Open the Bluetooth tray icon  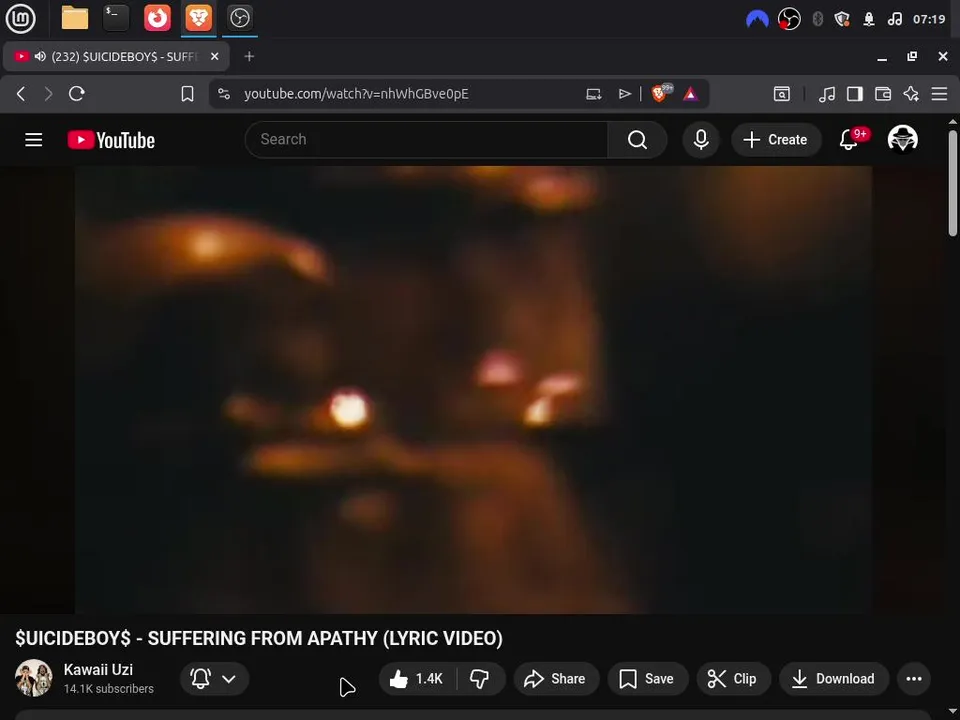(x=817, y=20)
